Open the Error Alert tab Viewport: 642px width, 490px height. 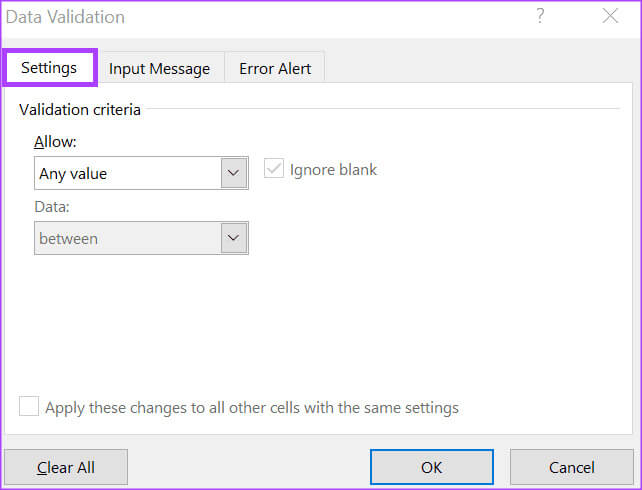(x=275, y=68)
